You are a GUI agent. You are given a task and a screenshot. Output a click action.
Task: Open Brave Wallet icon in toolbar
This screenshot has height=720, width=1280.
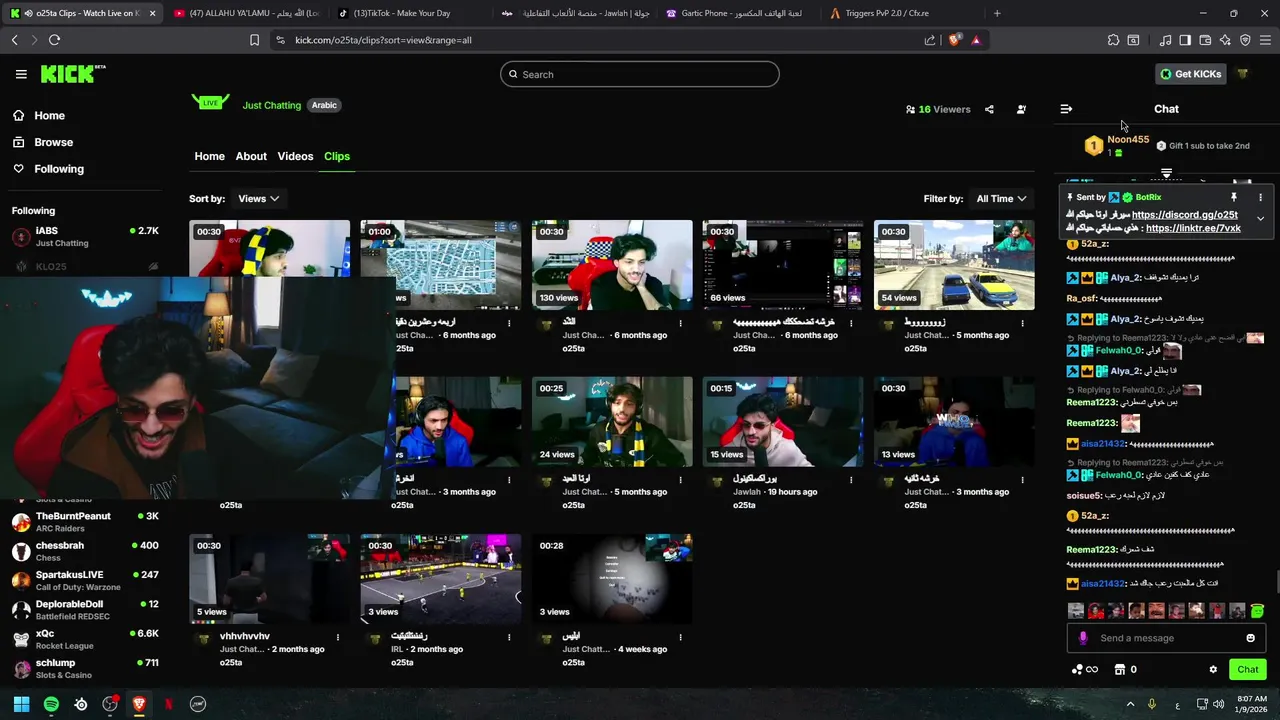point(1205,40)
